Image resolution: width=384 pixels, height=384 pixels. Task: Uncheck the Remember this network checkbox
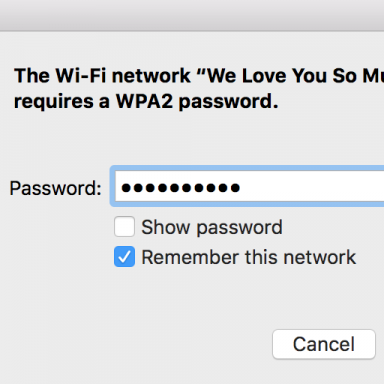coord(124,257)
